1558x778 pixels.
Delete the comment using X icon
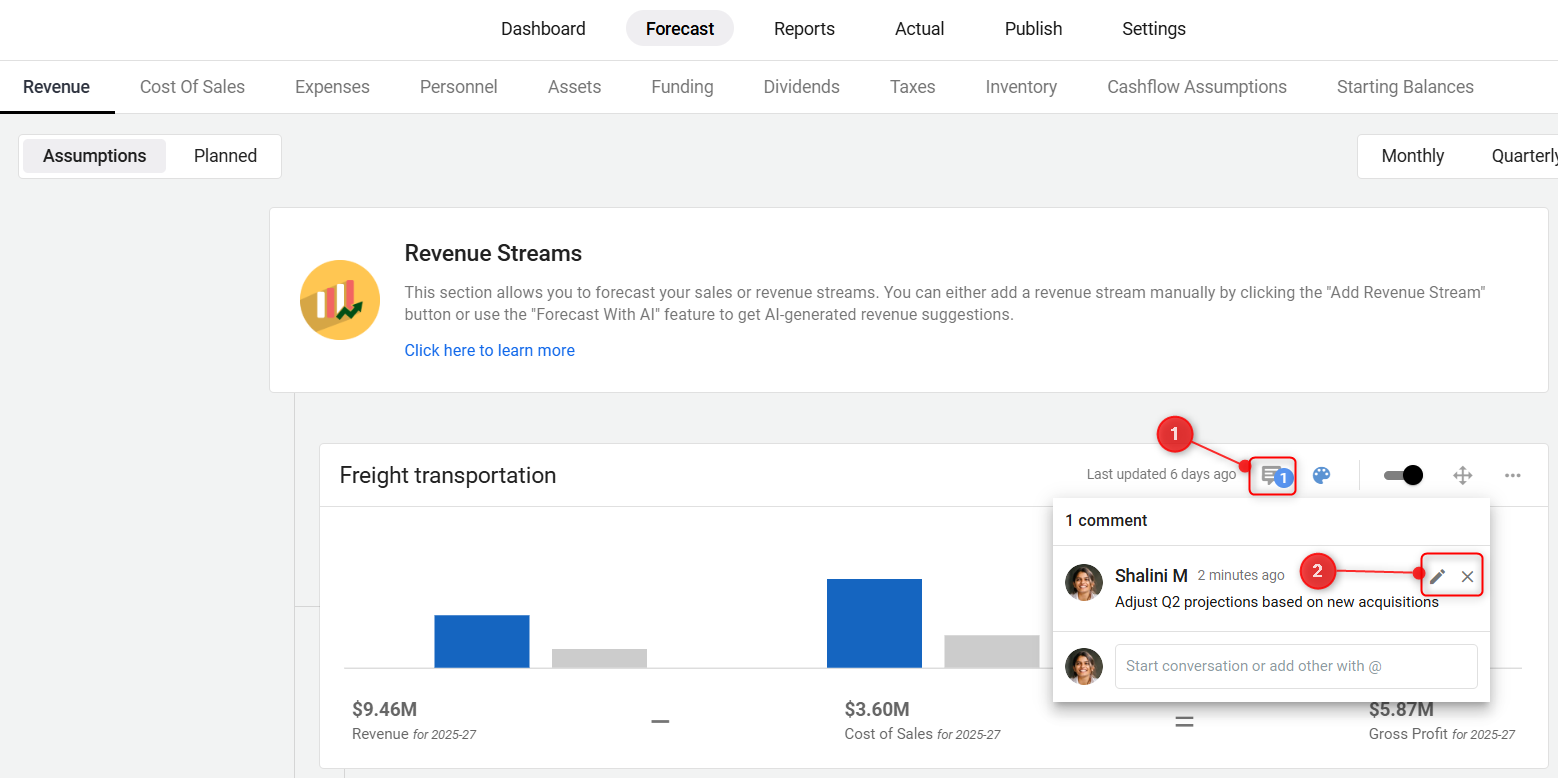point(1467,576)
